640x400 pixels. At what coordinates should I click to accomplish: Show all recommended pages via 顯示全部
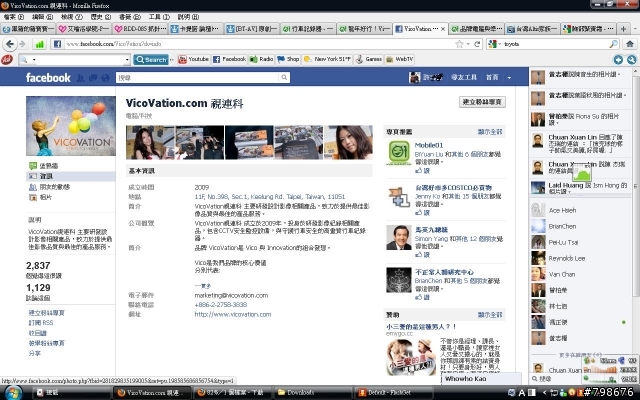tap(490, 132)
